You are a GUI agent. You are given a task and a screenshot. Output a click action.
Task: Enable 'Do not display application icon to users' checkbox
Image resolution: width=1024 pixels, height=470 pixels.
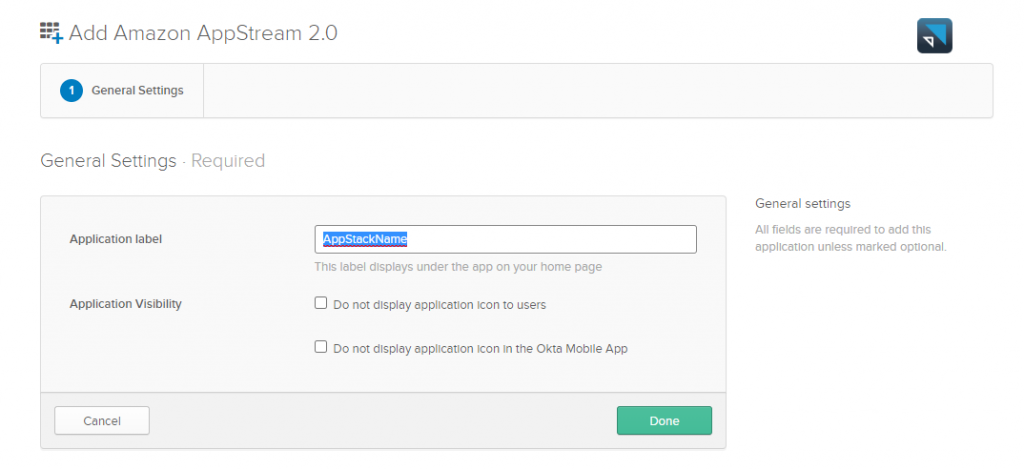pyautogui.click(x=321, y=303)
